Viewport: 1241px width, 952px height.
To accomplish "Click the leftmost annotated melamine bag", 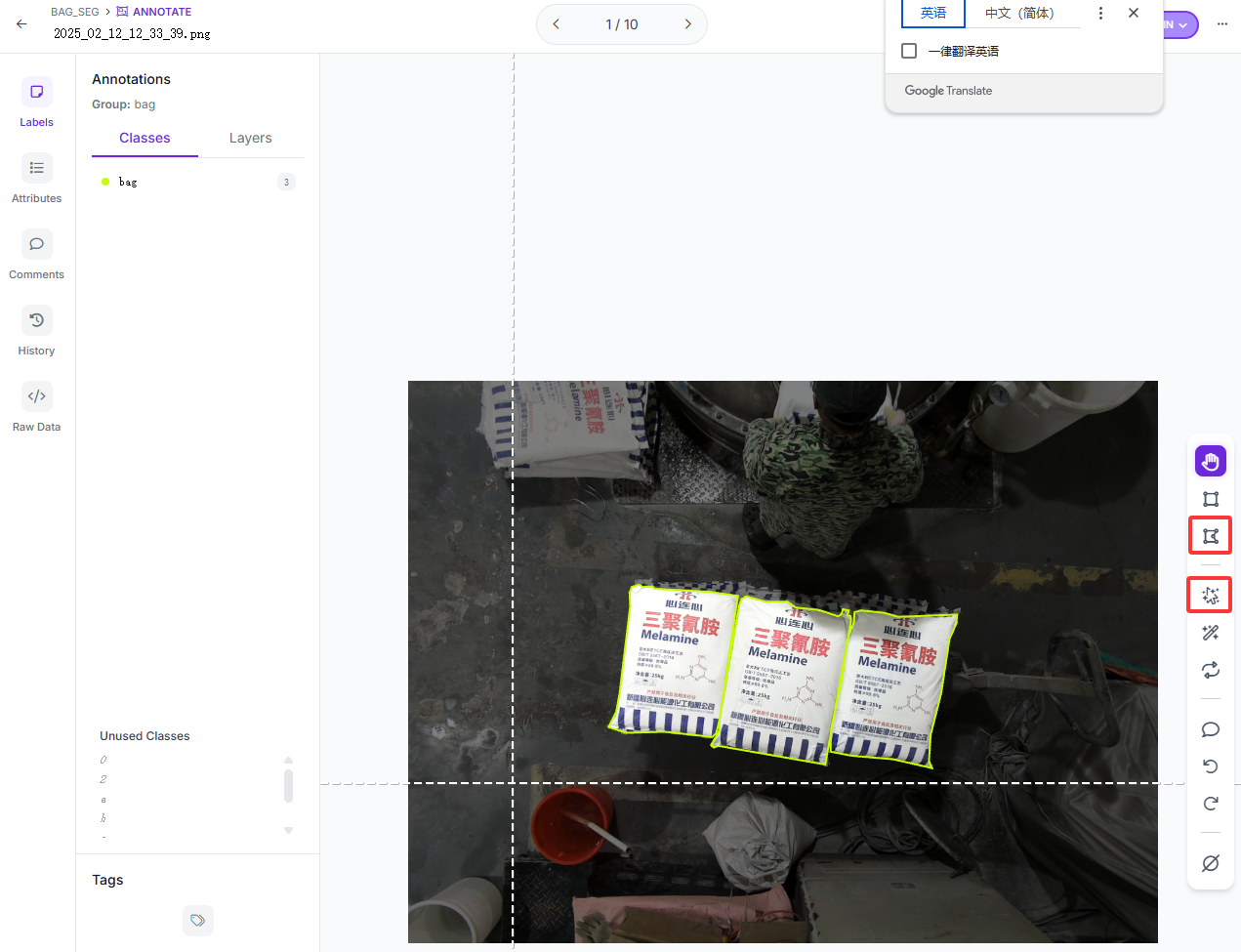I will tap(674, 659).
